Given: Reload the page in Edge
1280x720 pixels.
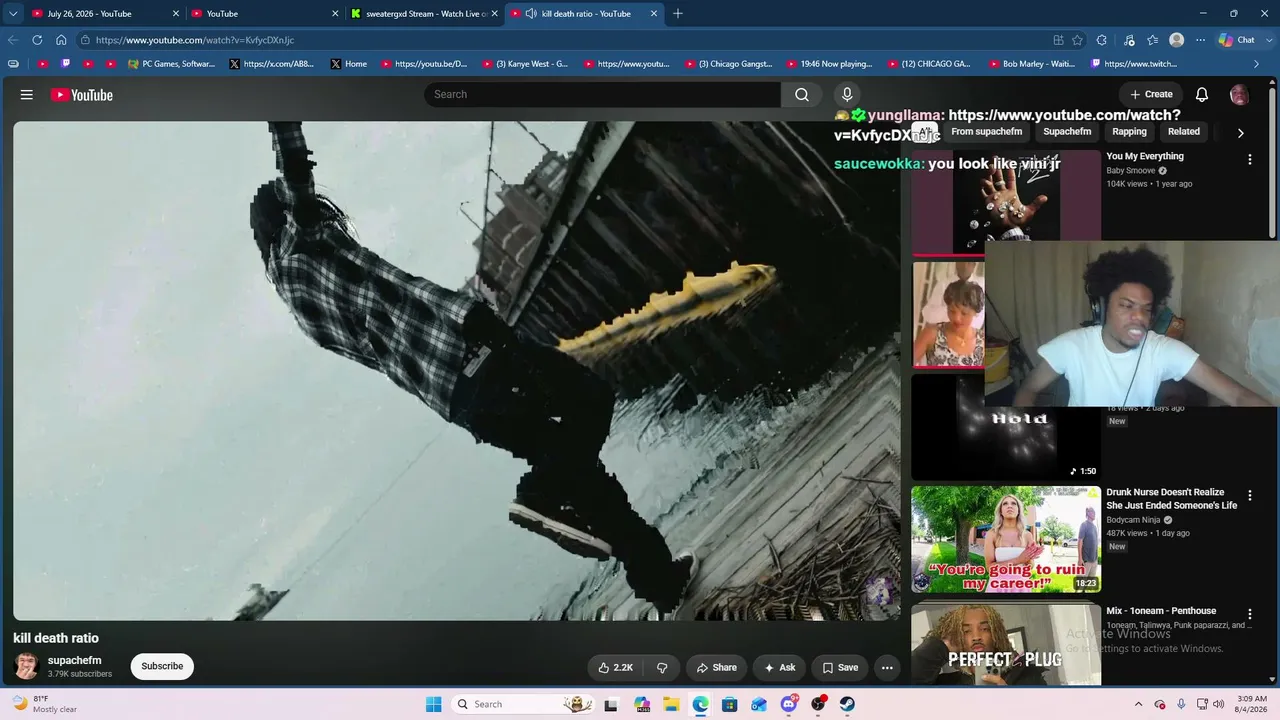Looking at the screenshot, I should pyautogui.click(x=37, y=40).
